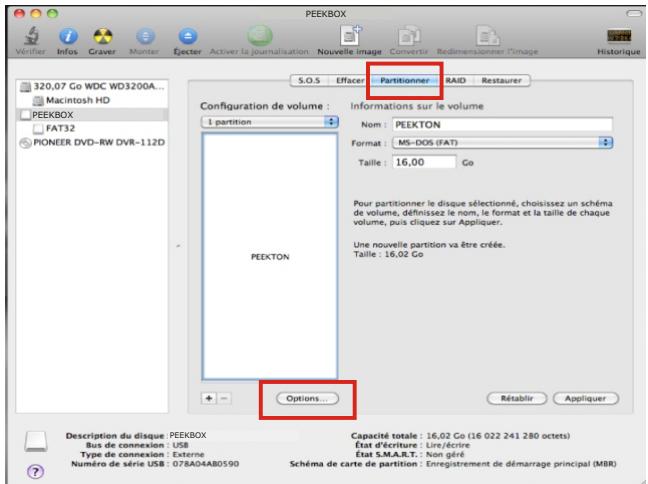Image resolution: width=648 pixels, height=484 pixels.
Task: Remove partition with minus button
Action: click(224, 398)
